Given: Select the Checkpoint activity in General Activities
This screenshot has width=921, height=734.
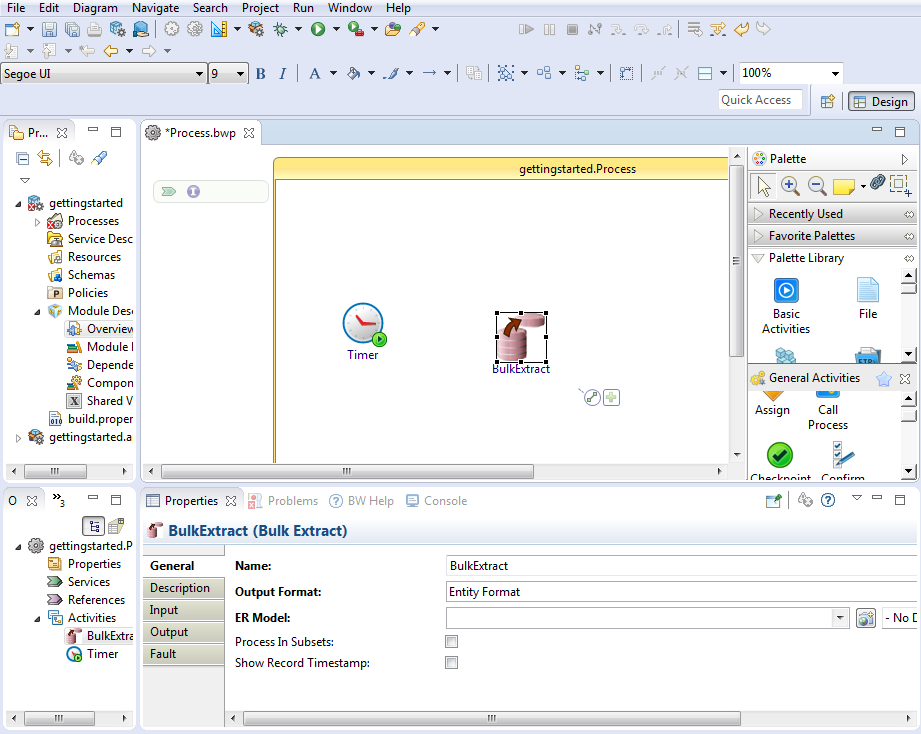Looking at the screenshot, I should tap(780, 455).
